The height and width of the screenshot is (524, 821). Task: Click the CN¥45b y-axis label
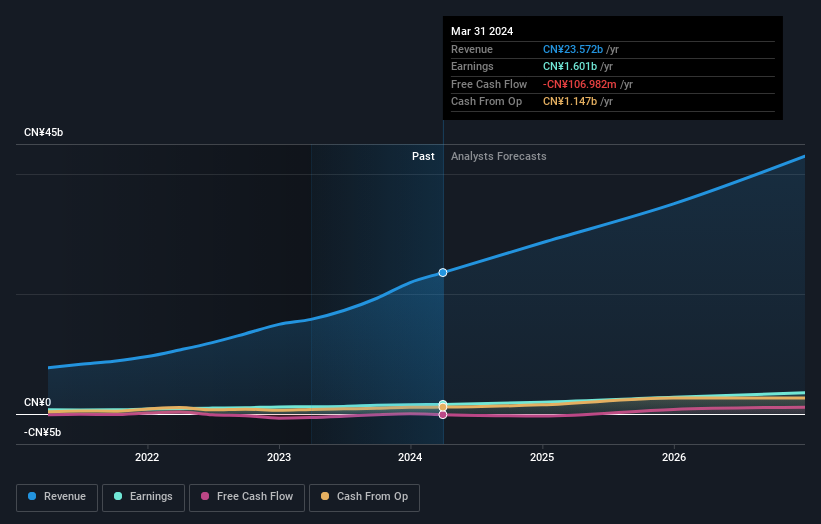(43, 132)
